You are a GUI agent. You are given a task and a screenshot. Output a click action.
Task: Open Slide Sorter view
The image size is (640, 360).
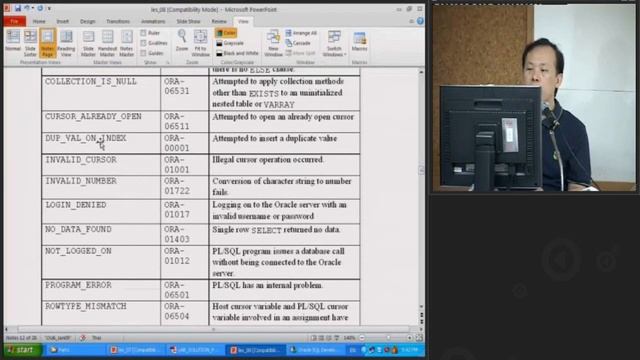30,42
